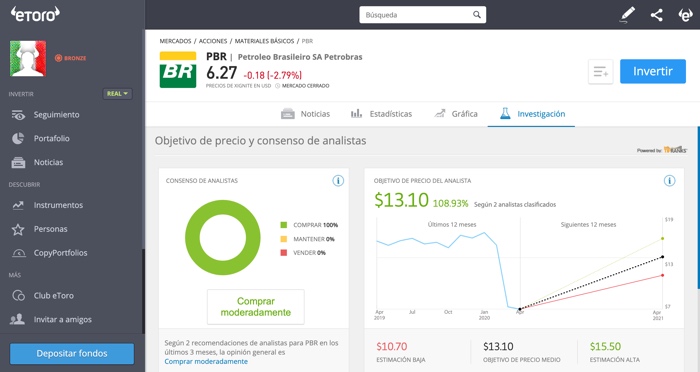Switch to the Gráfica tab
700x372 pixels.
pos(456,114)
